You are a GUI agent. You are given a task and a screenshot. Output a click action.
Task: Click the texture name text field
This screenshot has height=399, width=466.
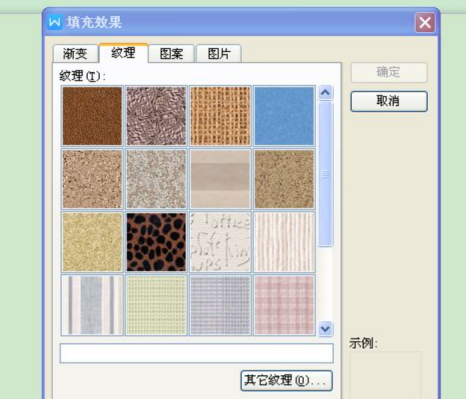(x=196, y=353)
